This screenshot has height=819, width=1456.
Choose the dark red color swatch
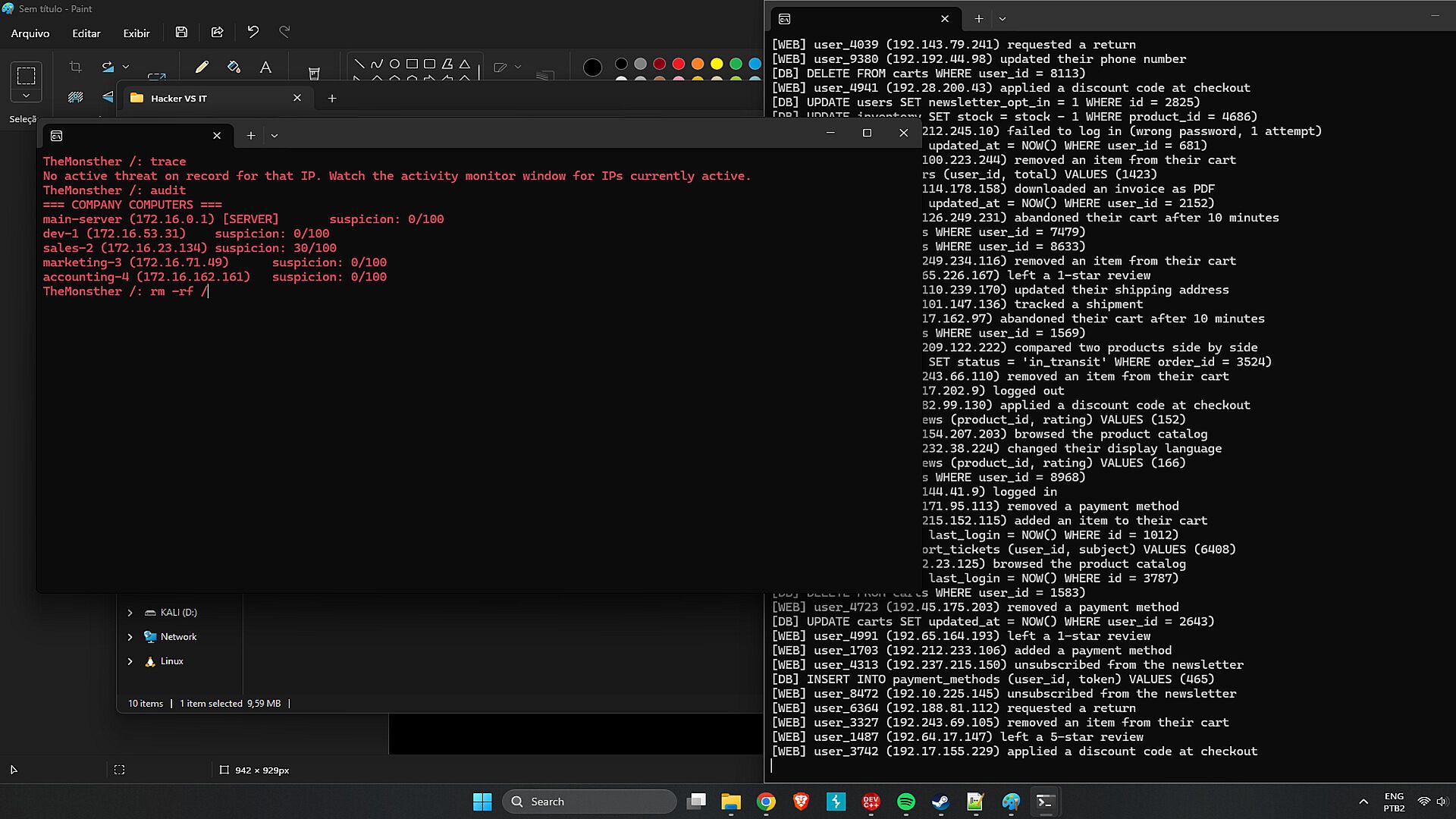[x=660, y=64]
